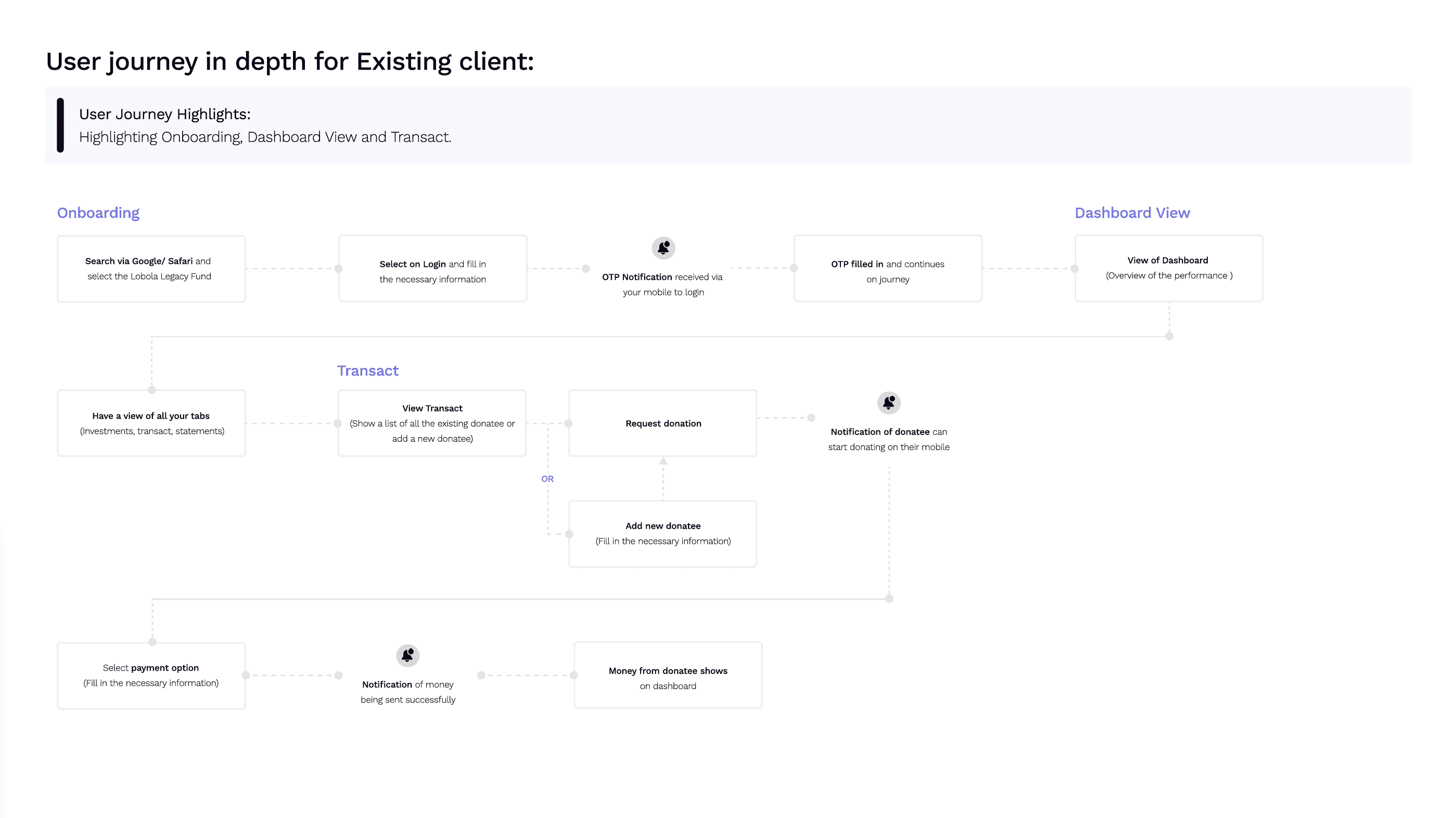Click the Select on Login step box
Viewport: 1456px width, 818px height.
point(432,269)
